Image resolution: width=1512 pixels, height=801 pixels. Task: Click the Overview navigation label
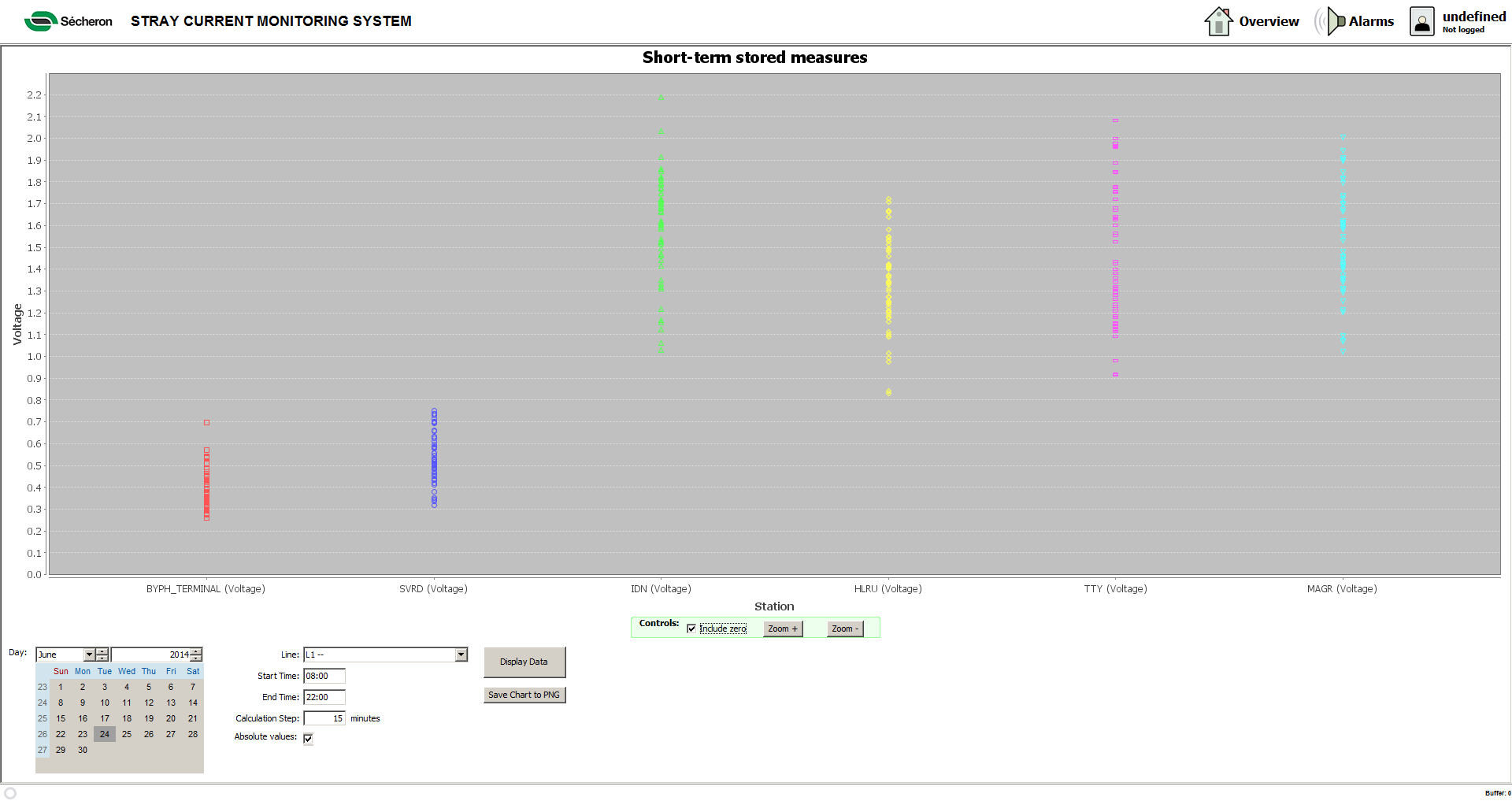pyautogui.click(x=1269, y=21)
